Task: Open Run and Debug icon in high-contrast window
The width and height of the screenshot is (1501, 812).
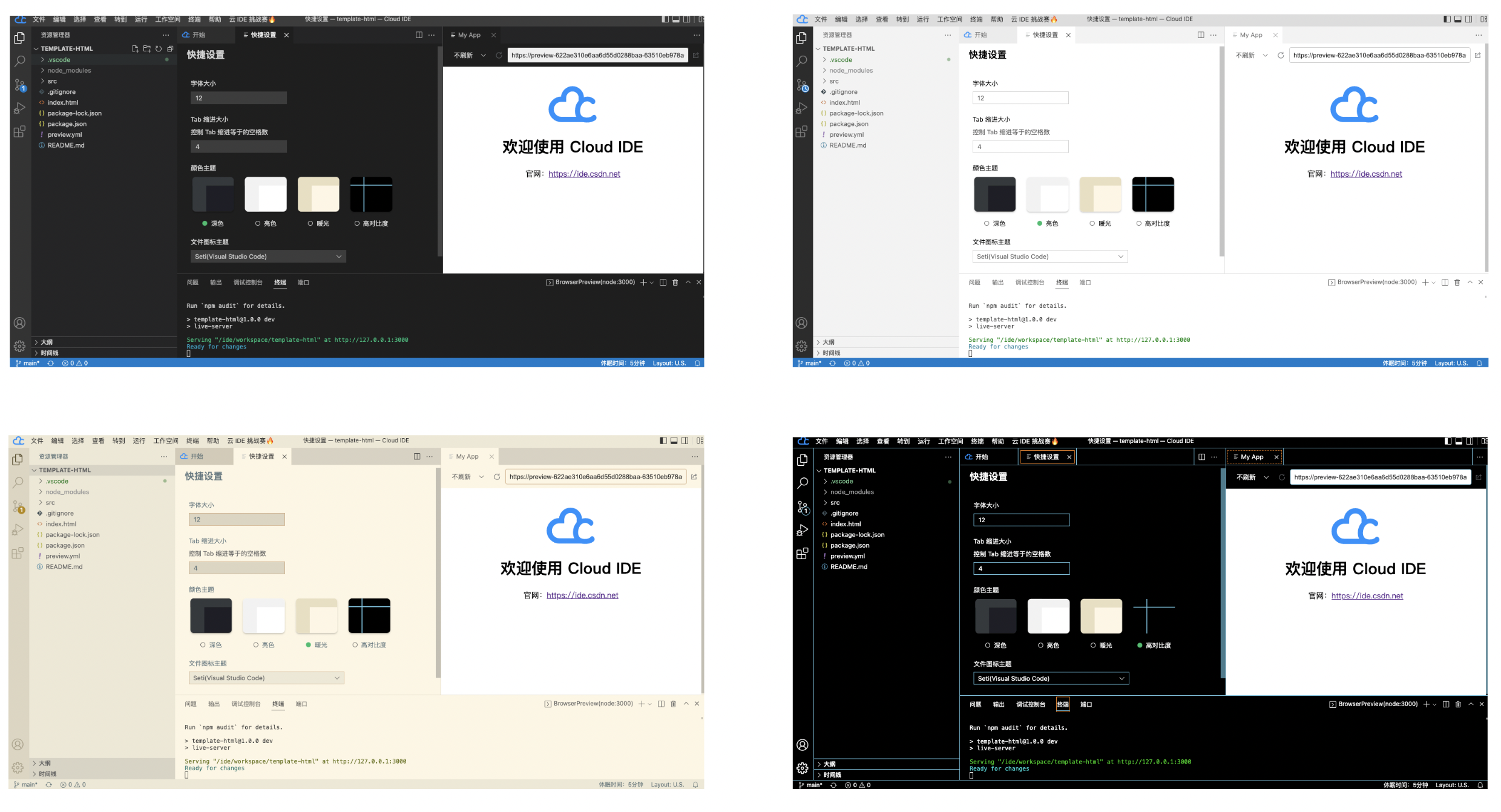Action: click(803, 531)
